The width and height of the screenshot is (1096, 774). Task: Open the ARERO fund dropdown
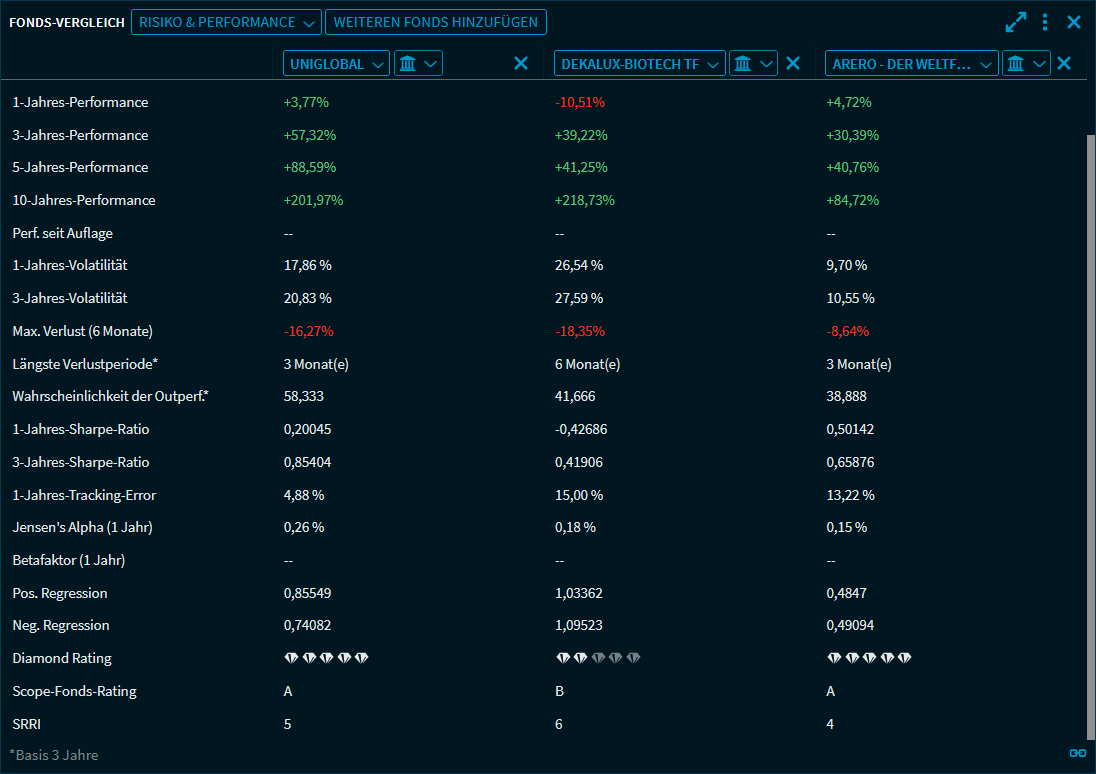coord(911,64)
